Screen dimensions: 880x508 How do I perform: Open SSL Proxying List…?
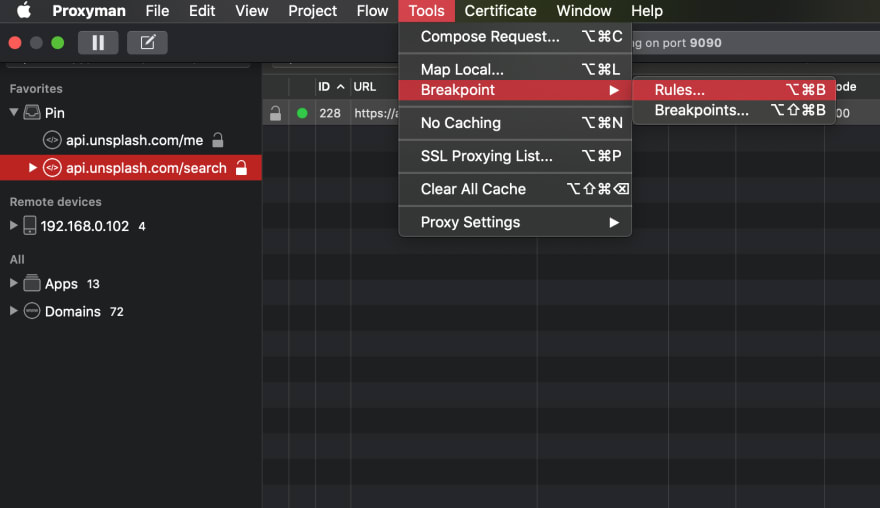coord(515,156)
